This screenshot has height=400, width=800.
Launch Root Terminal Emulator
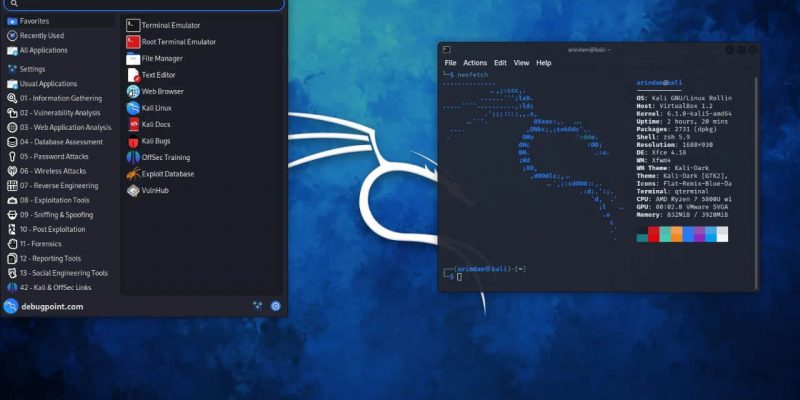click(x=171, y=42)
